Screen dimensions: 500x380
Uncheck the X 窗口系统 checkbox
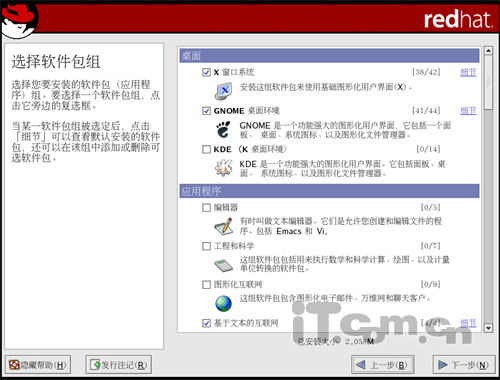[x=206, y=72]
